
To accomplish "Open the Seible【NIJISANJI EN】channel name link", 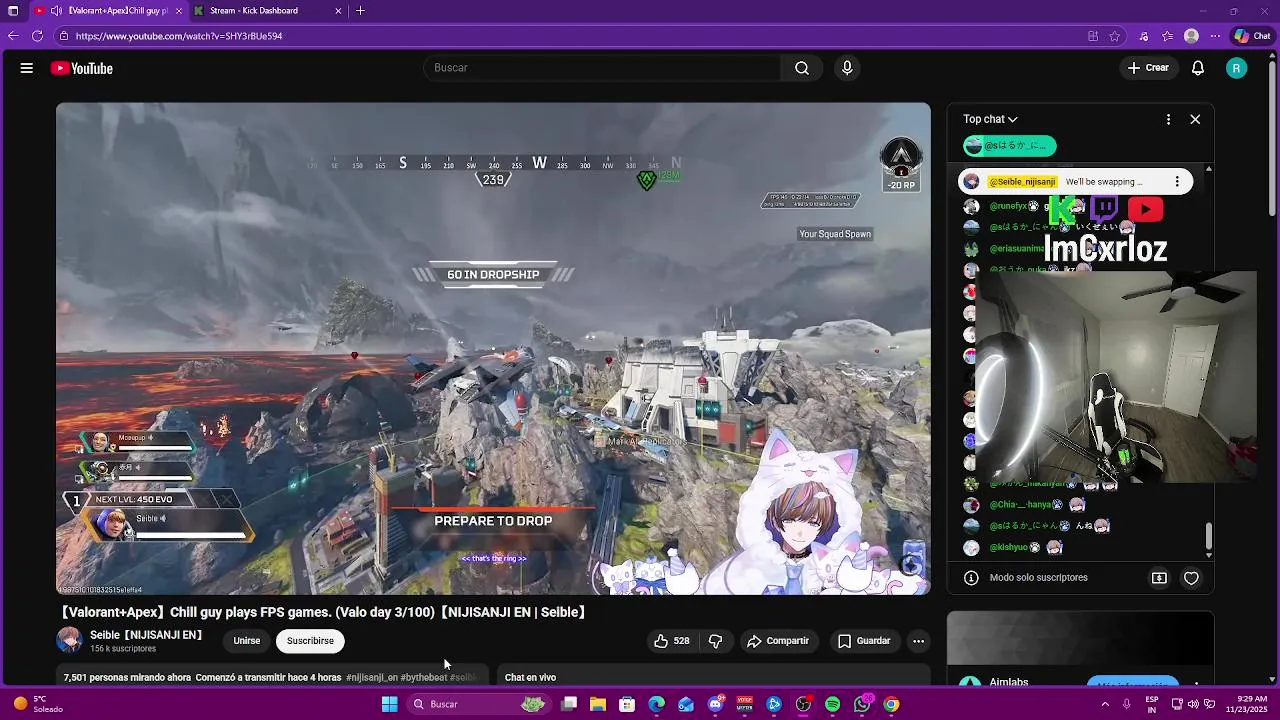I will (x=146, y=635).
